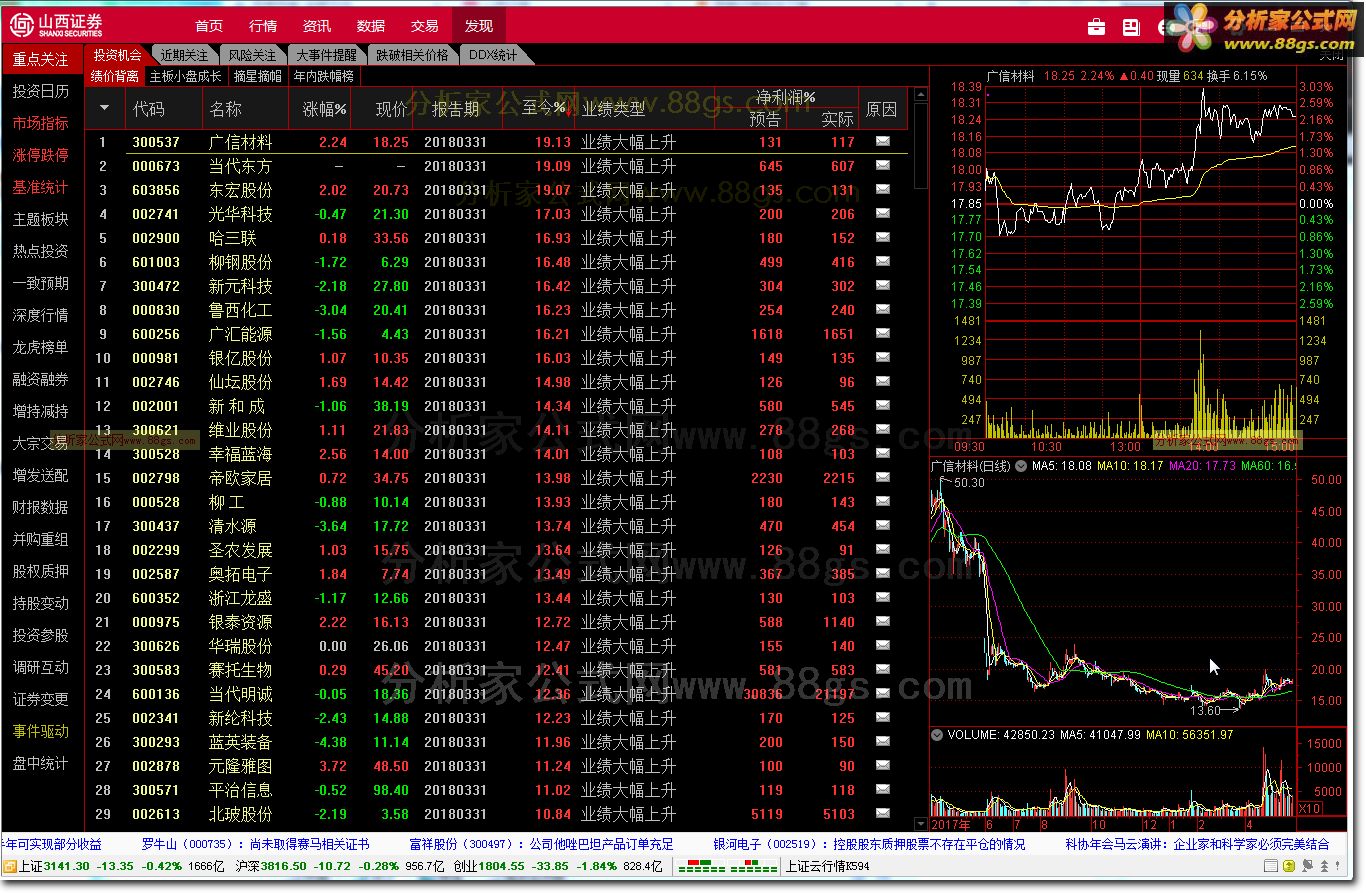Click the 山西证券 logo
Image resolution: width=1366 pixels, height=893 pixels.
[x=56, y=24]
